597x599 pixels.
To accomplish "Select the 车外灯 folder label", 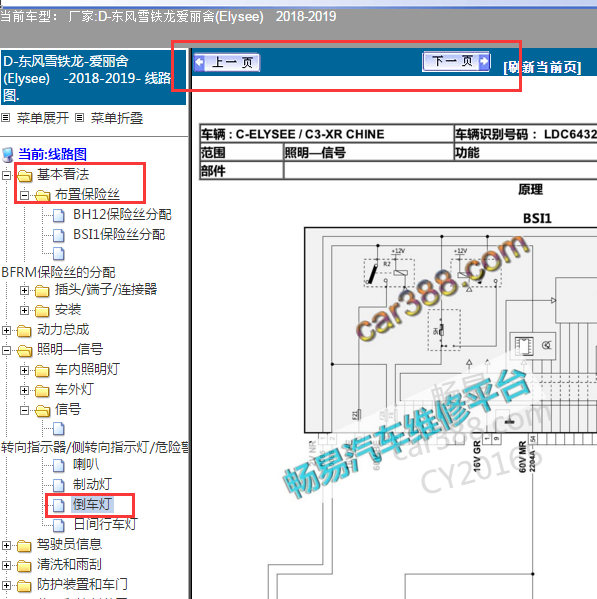I will [x=74, y=389].
